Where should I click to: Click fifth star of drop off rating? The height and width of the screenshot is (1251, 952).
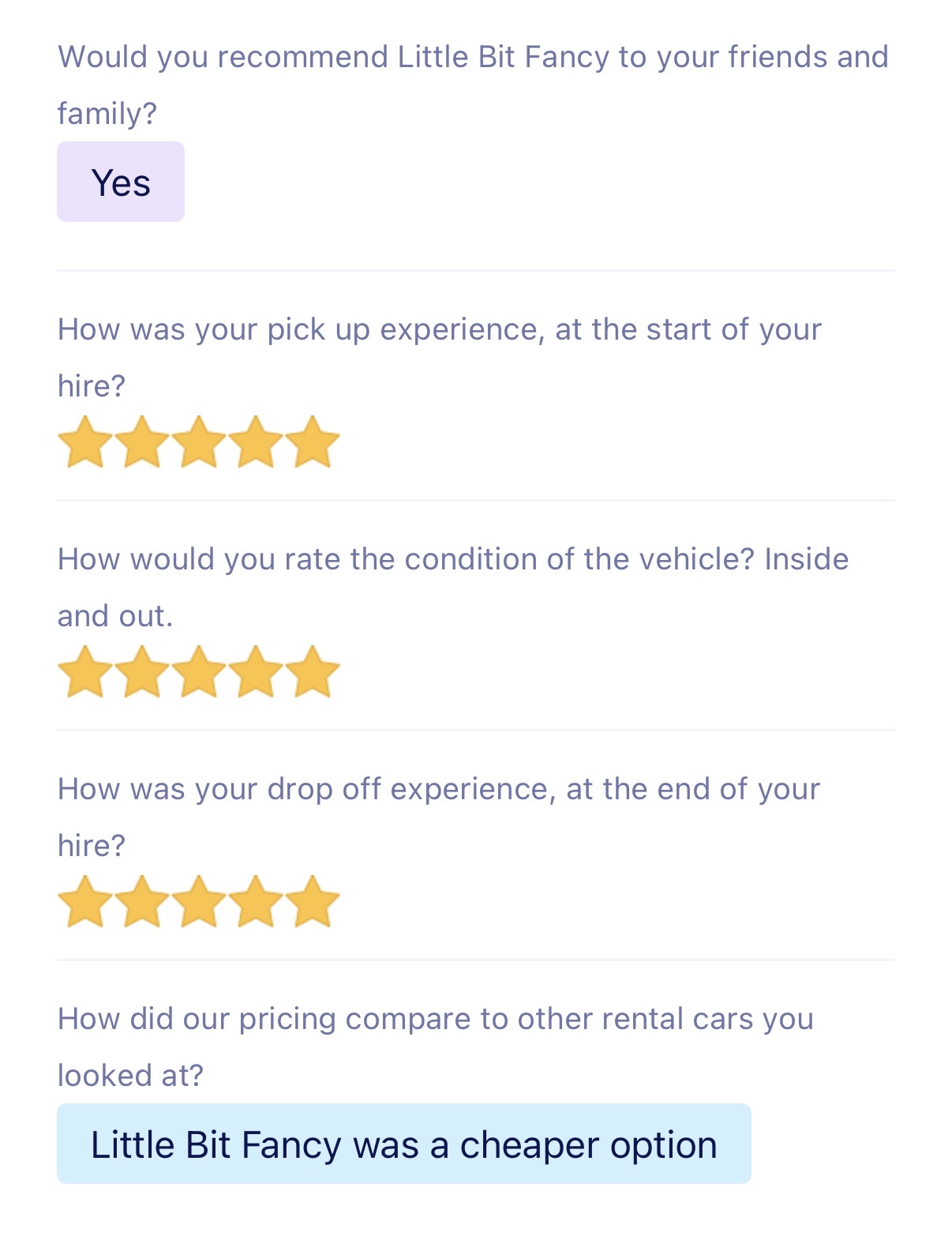(313, 902)
